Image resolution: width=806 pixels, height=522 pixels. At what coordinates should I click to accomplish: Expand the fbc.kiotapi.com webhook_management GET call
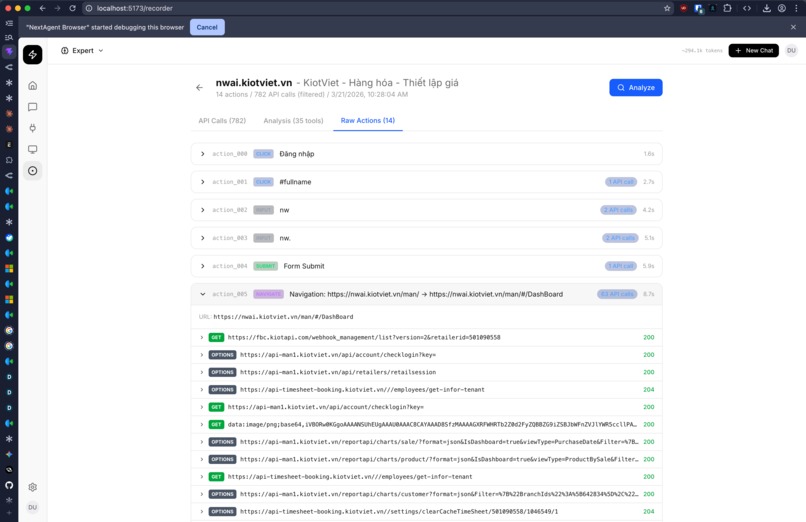tap(426, 337)
